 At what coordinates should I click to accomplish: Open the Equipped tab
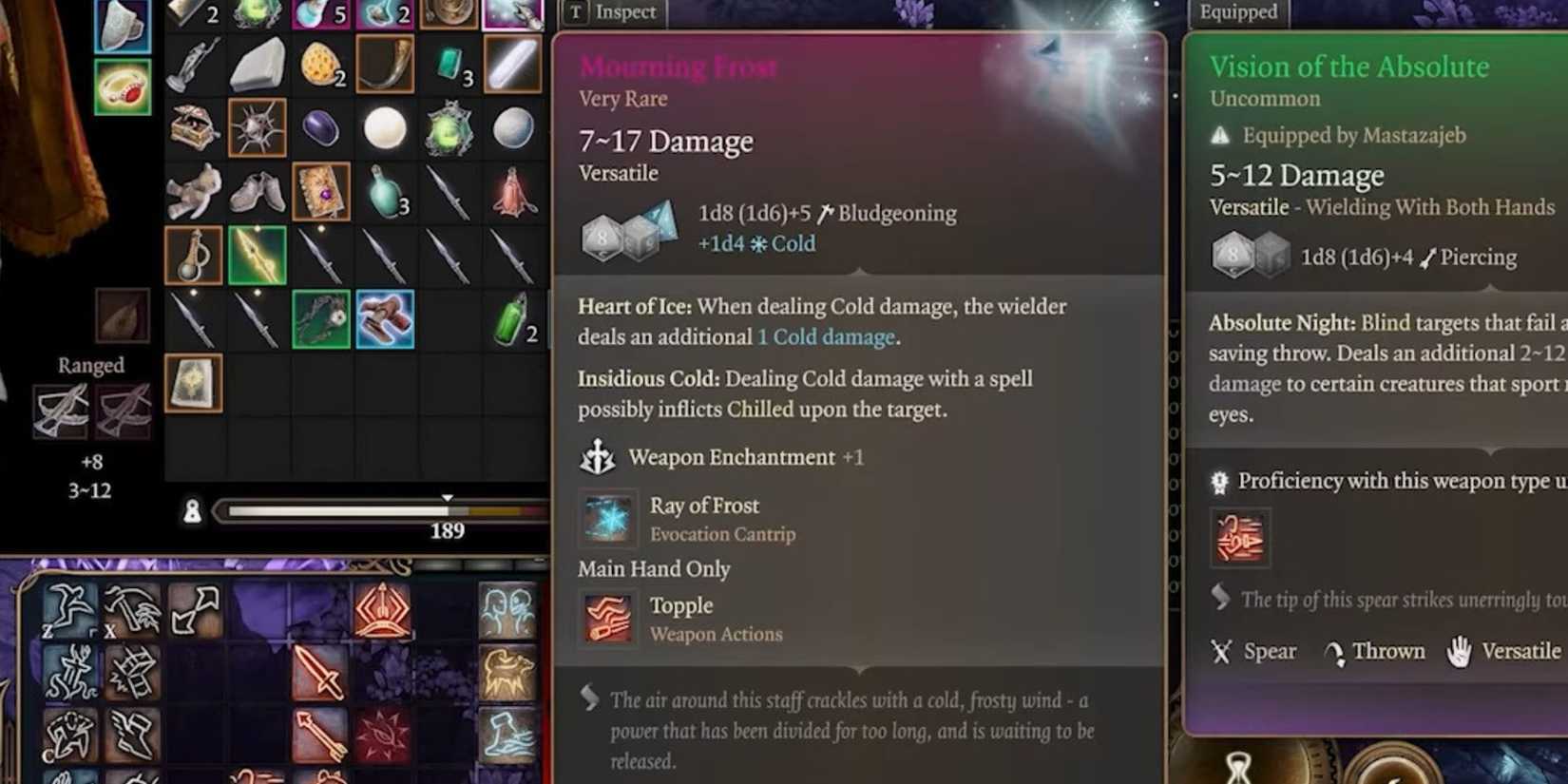(x=1237, y=12)
